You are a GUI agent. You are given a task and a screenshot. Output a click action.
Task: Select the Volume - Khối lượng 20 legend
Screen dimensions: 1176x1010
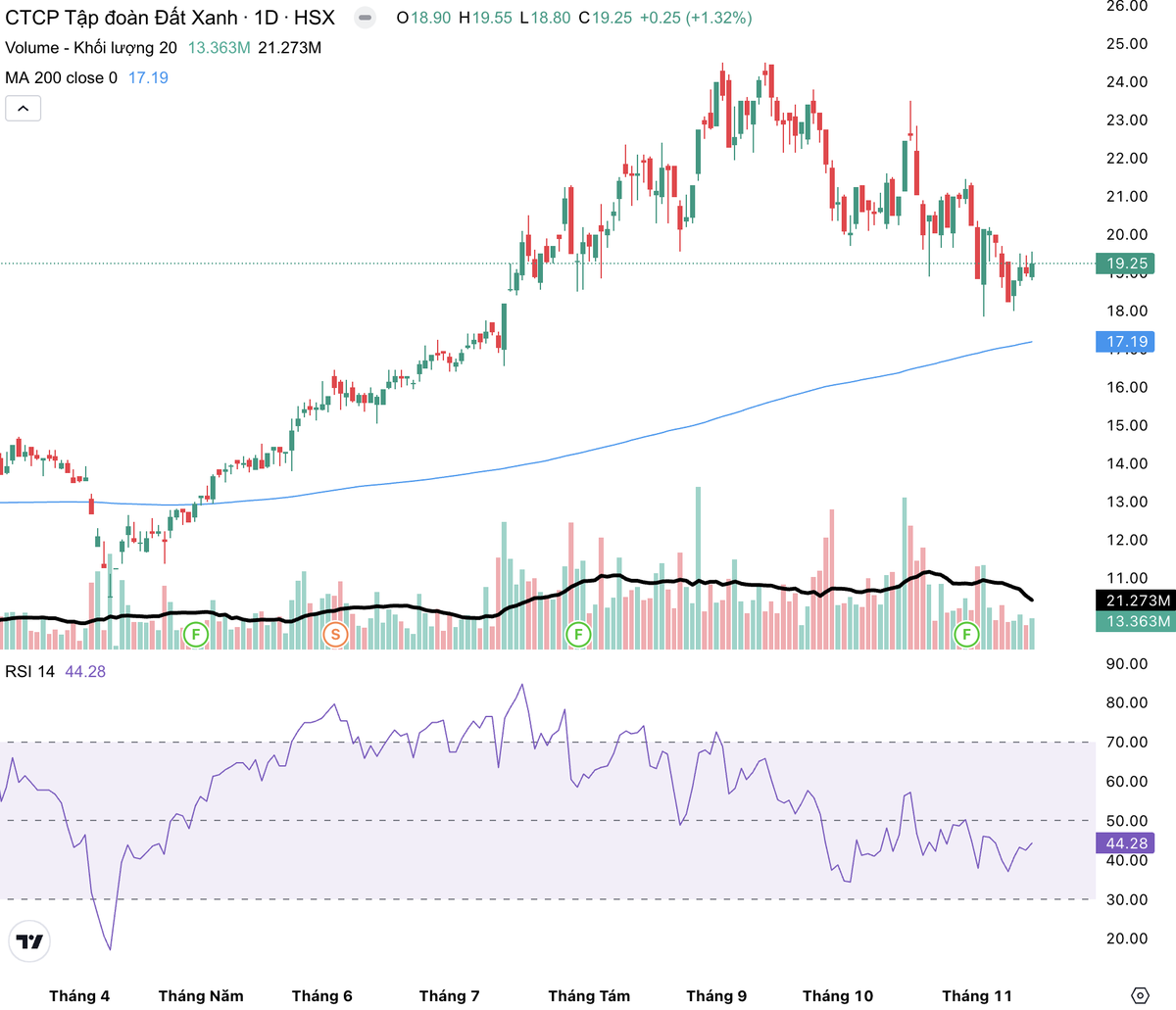(x=91, y=48)
